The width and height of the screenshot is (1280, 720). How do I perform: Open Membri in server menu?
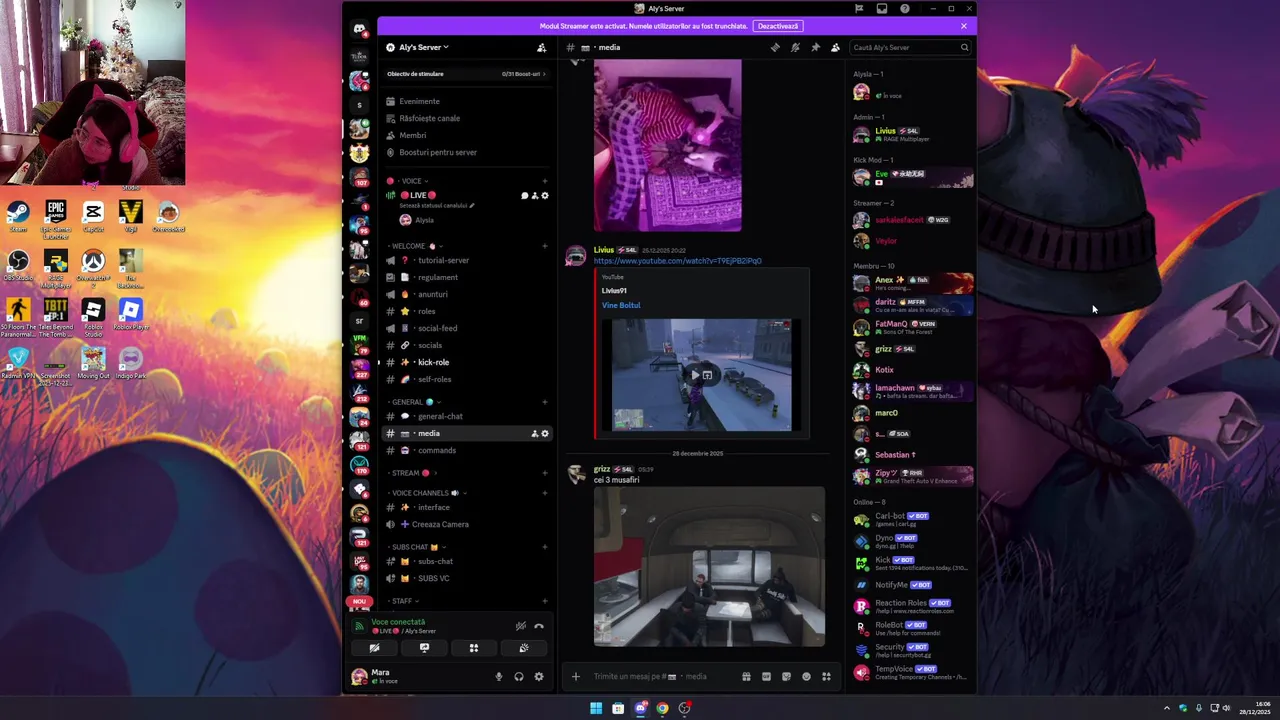pos(466,135)
